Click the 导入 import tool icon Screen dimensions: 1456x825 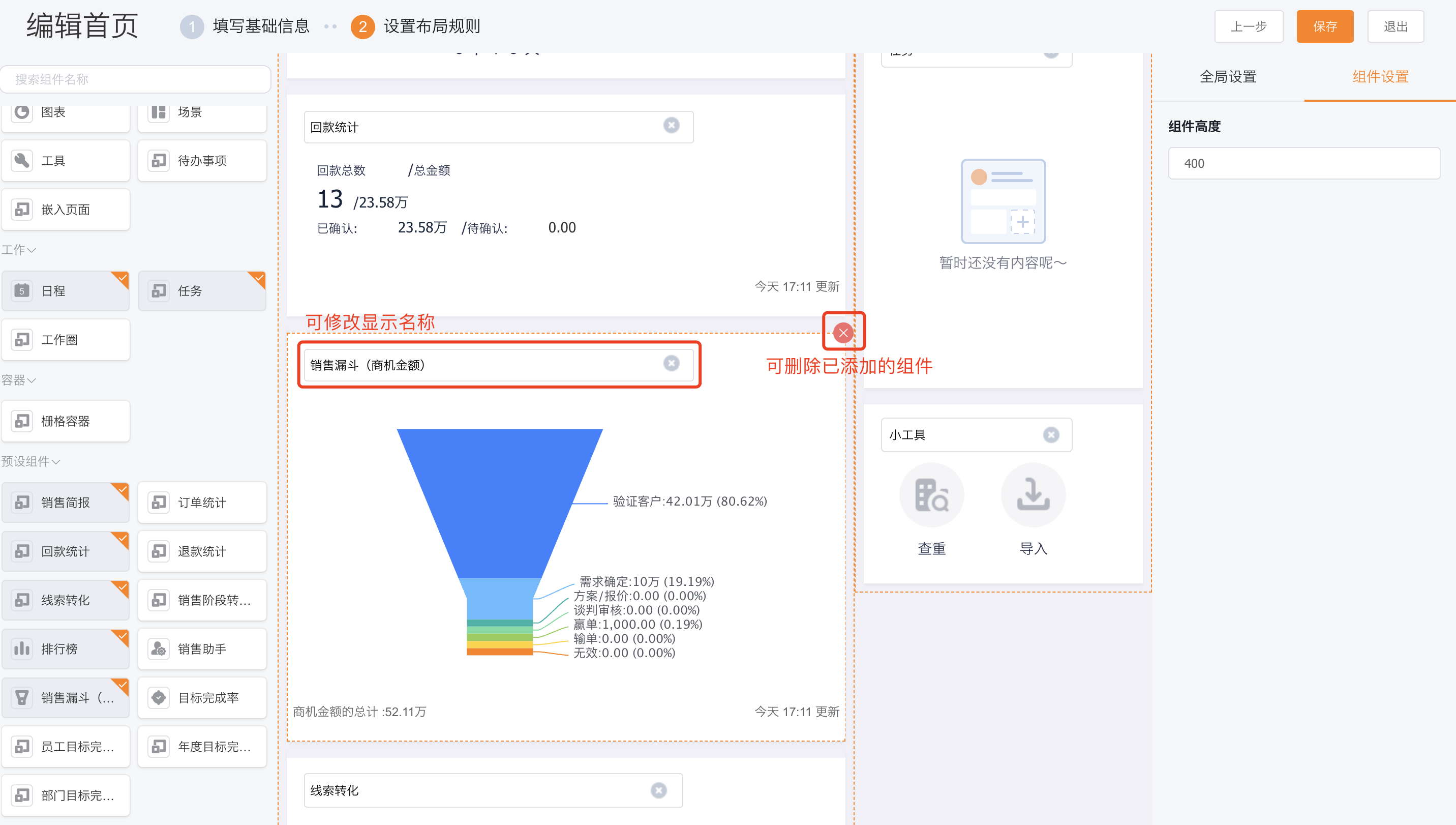(x=1033, y=495)
